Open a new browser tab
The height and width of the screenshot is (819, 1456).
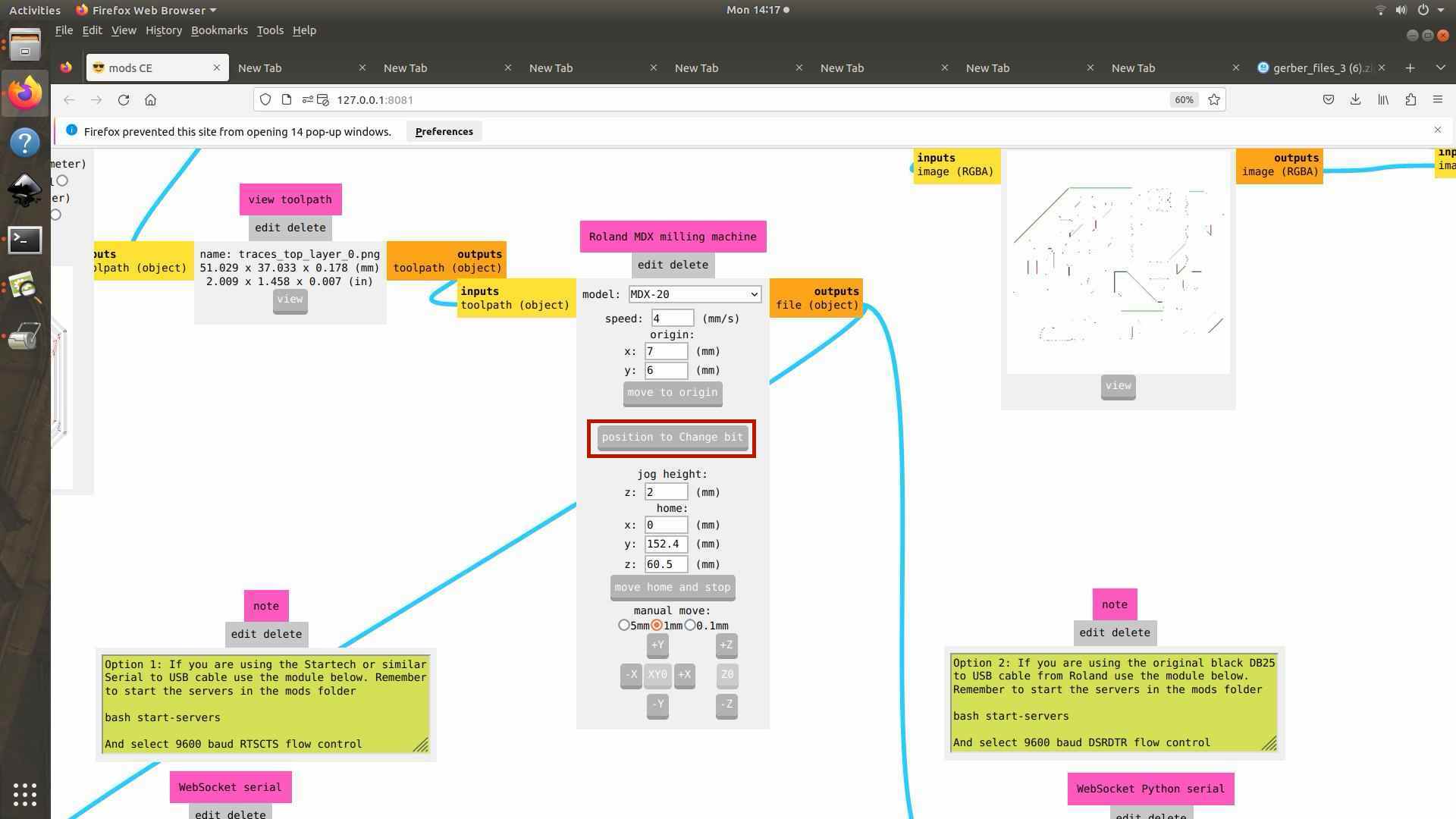click(1410, 68)
